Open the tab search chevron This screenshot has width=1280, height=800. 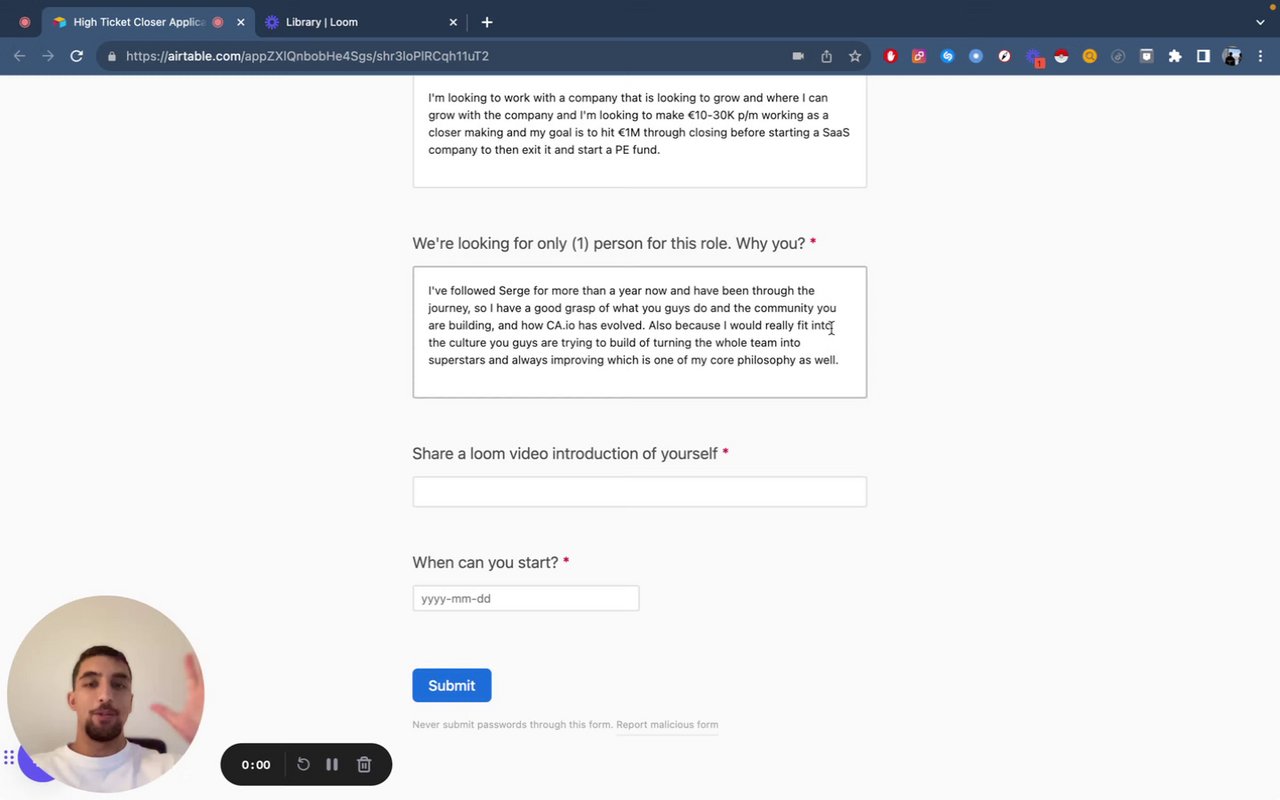pyautogui.click(x=1260, y=22)
